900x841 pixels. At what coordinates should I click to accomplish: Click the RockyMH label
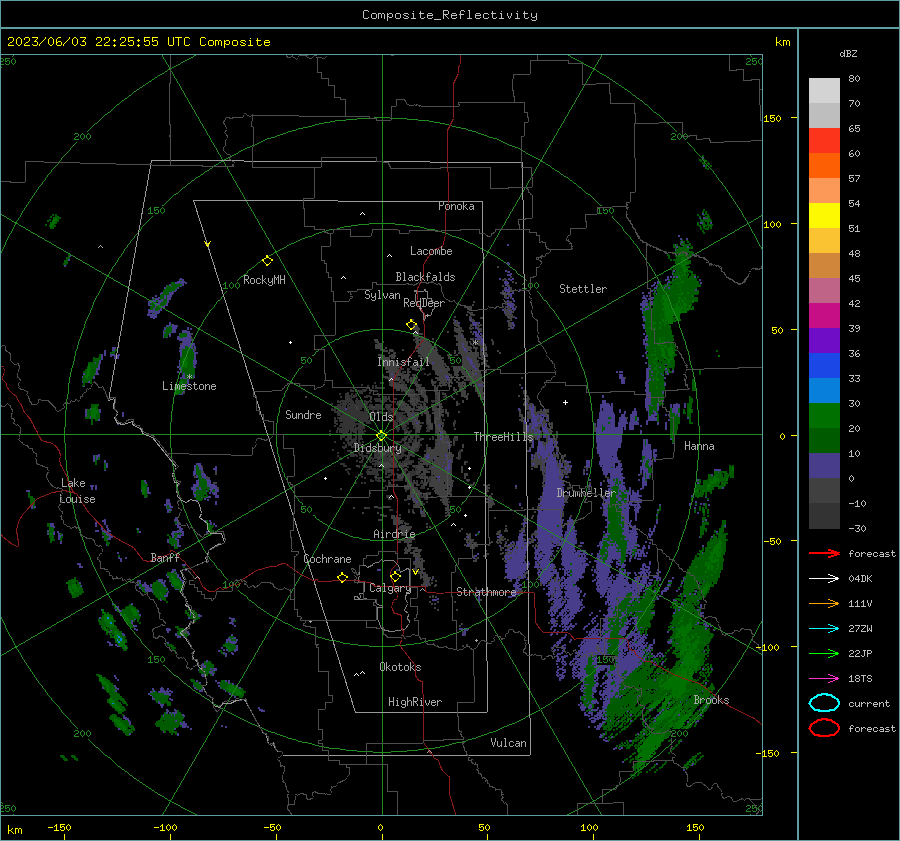(x=264, y=280)
